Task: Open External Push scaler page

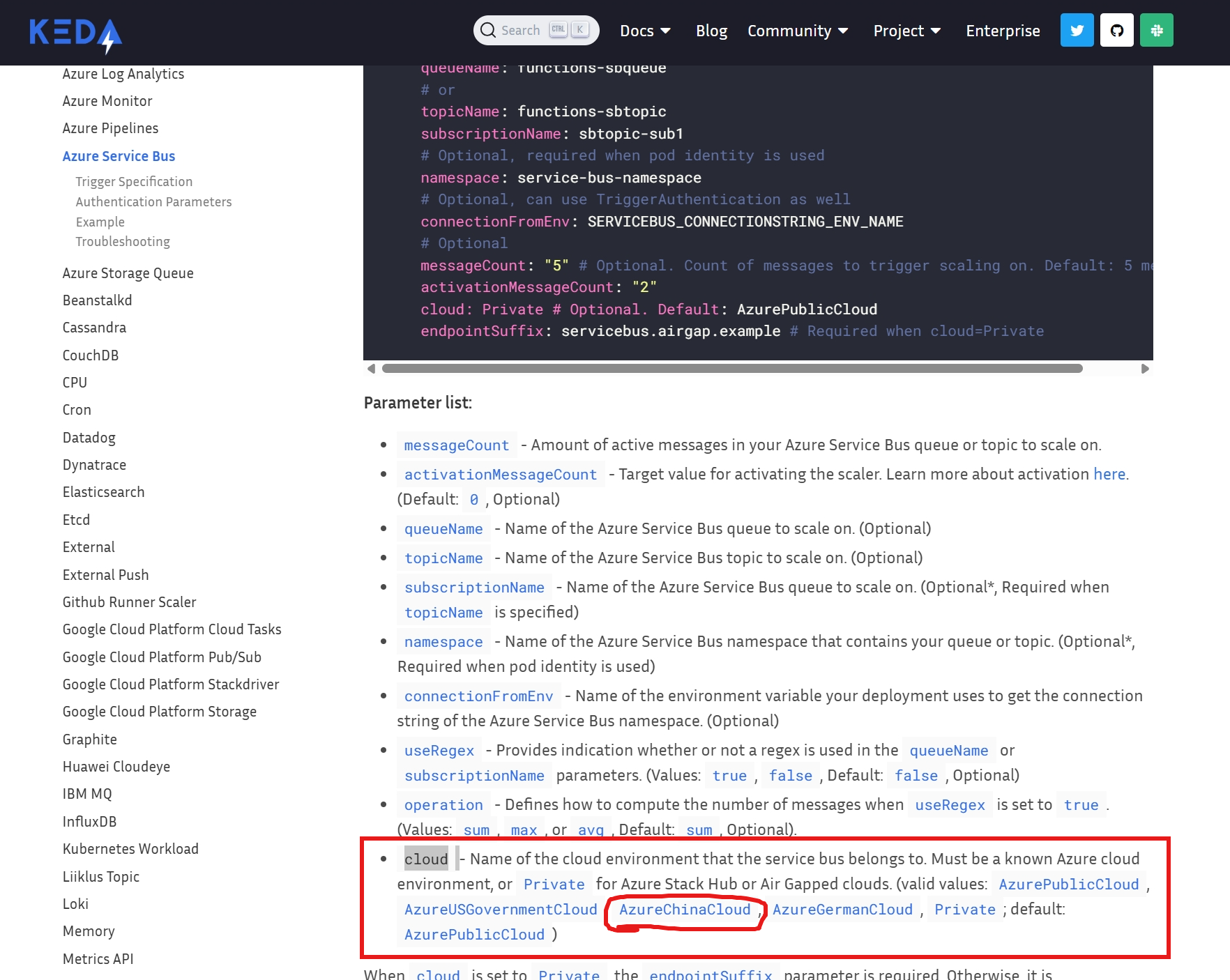Action: coord(105,575)
